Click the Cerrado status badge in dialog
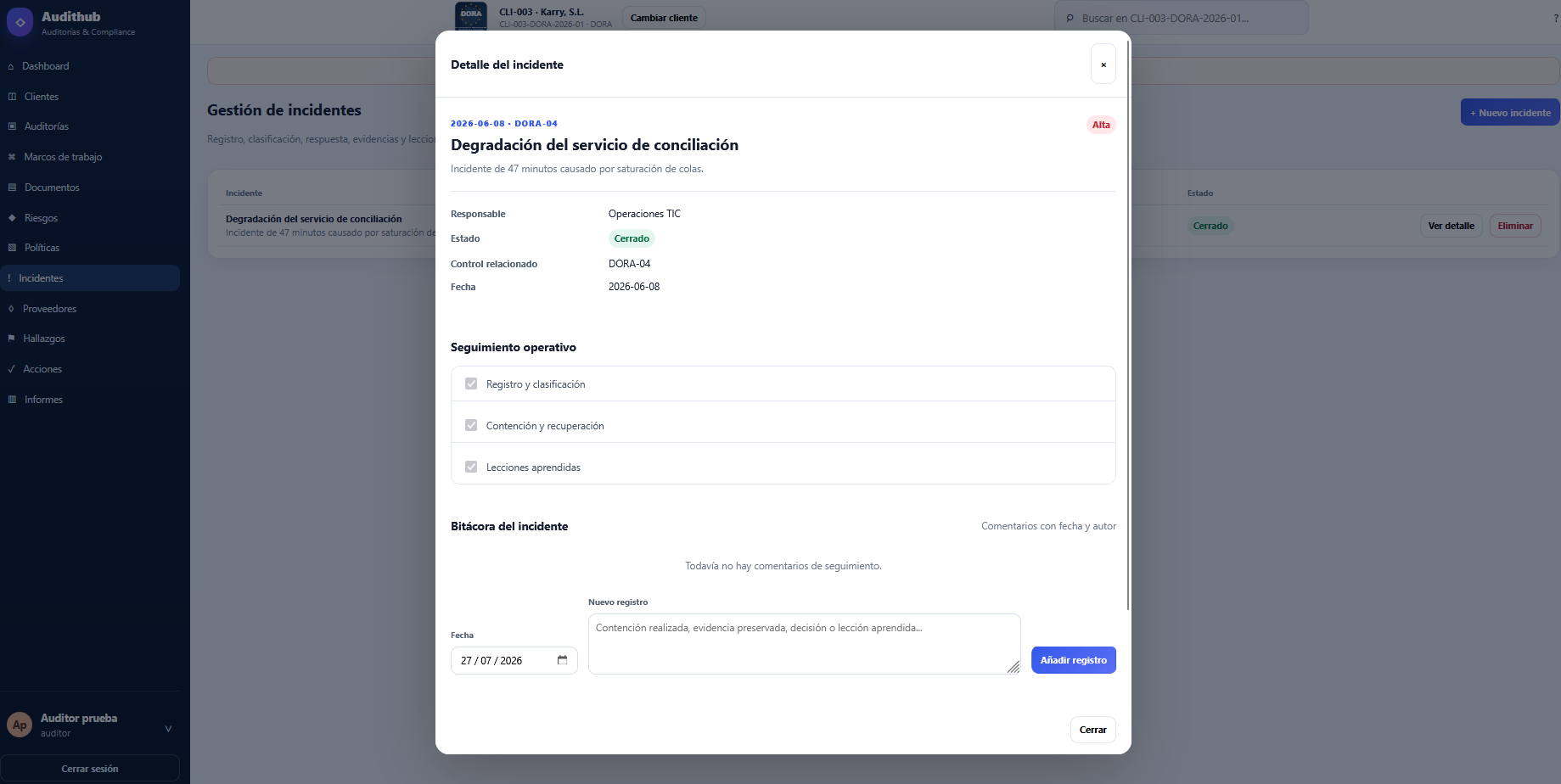Viewport: 1561px width, 784px height. tap(632, 238)
